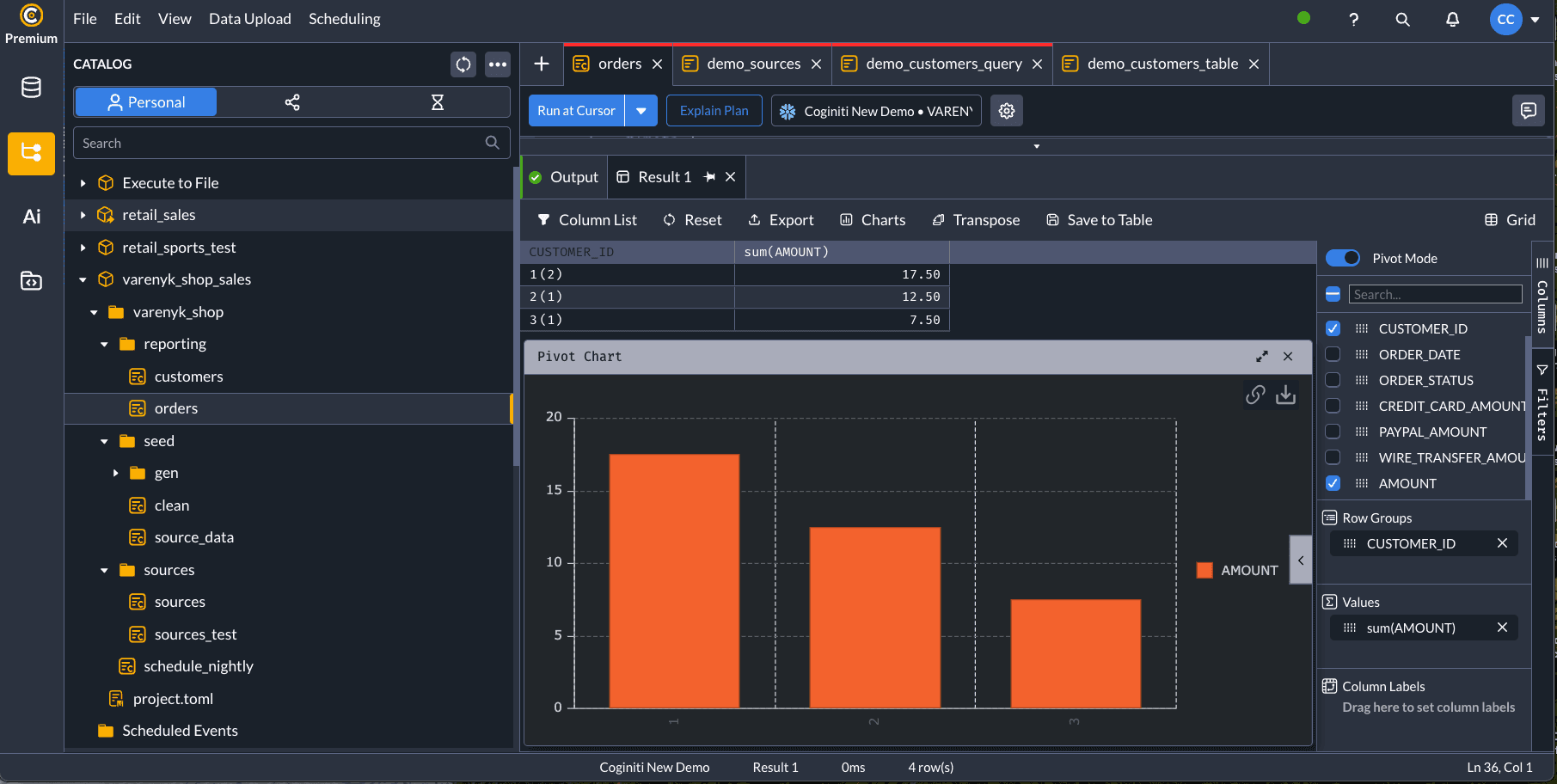Screen dimensions: 1557x784
Task: Open query settings gear icon
Action: tap(1007, 111)
